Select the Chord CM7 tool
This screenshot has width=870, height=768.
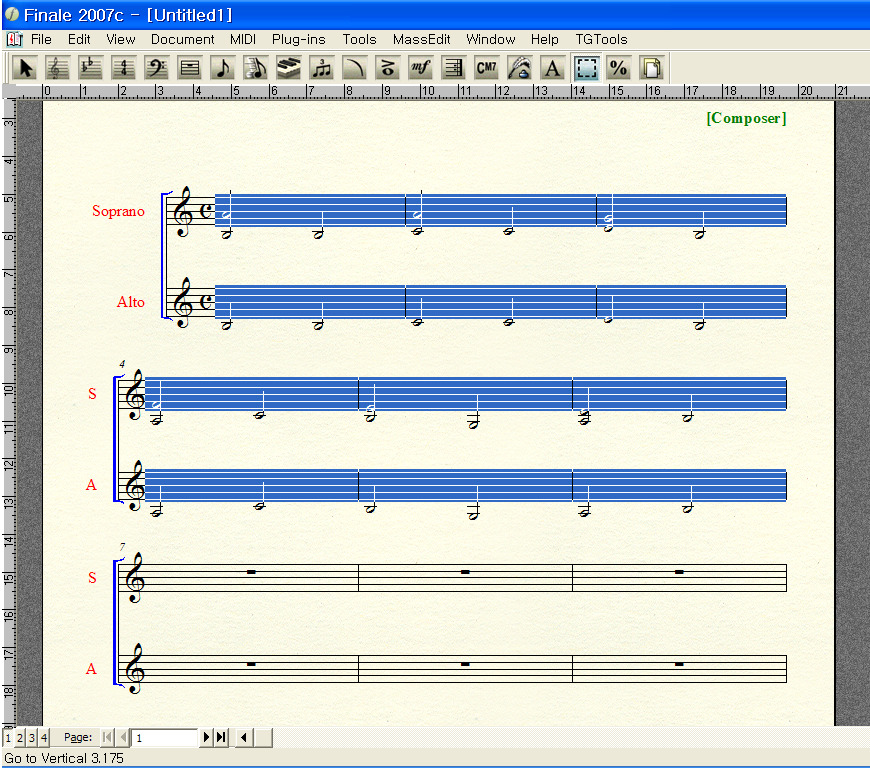pos(486,68)
